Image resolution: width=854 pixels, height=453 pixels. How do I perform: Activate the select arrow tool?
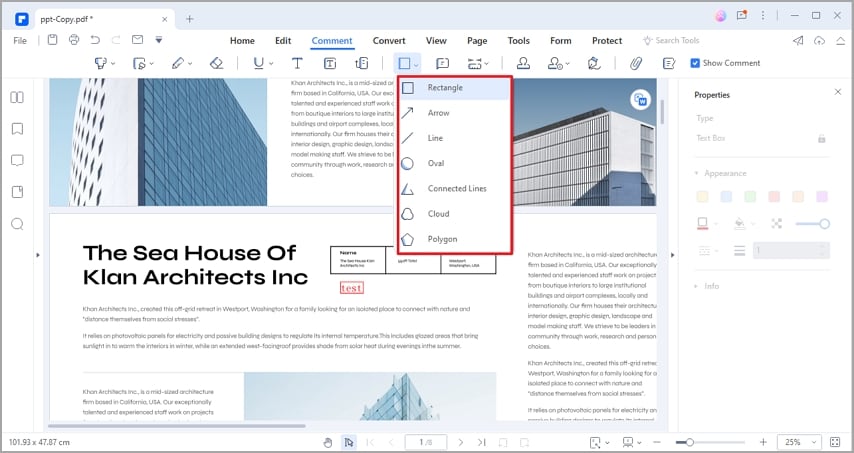pos(349,442)
